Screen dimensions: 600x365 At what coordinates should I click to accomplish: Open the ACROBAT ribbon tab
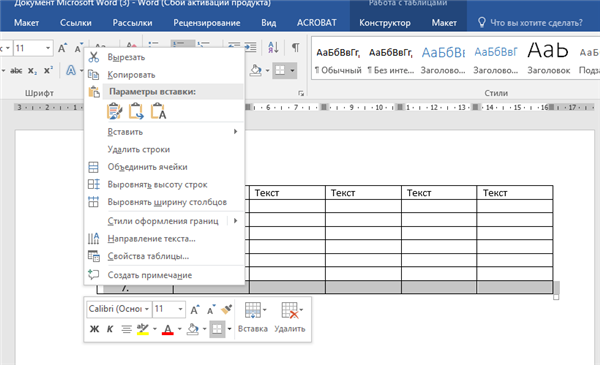(316, 23)
